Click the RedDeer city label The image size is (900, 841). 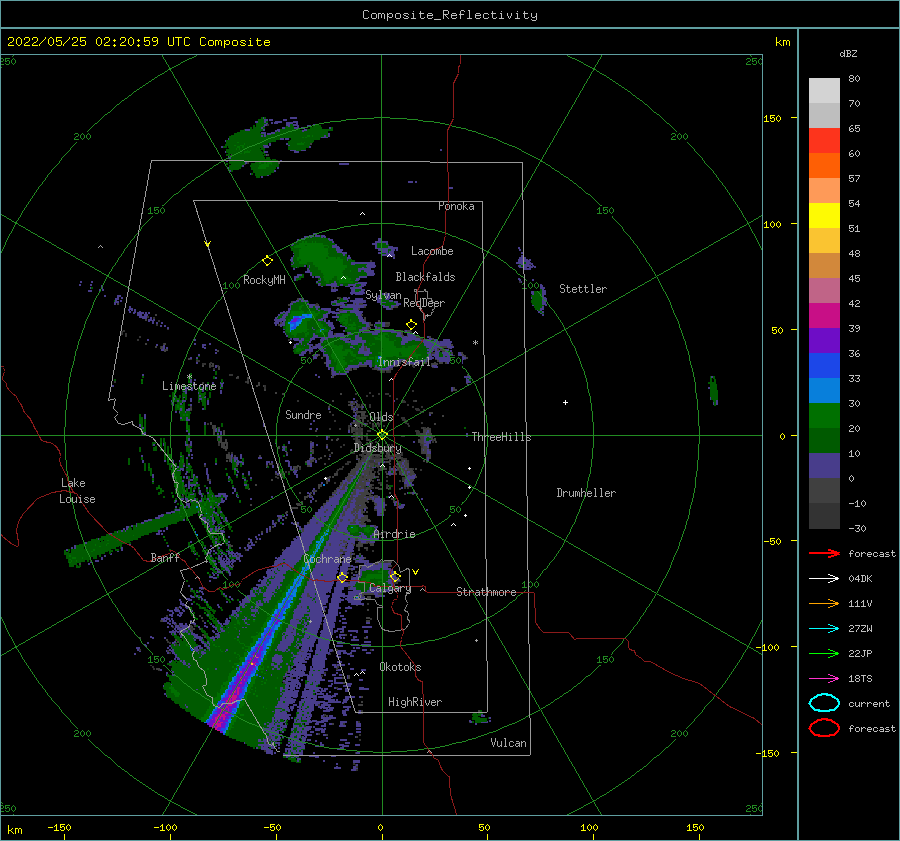point(424,303)
